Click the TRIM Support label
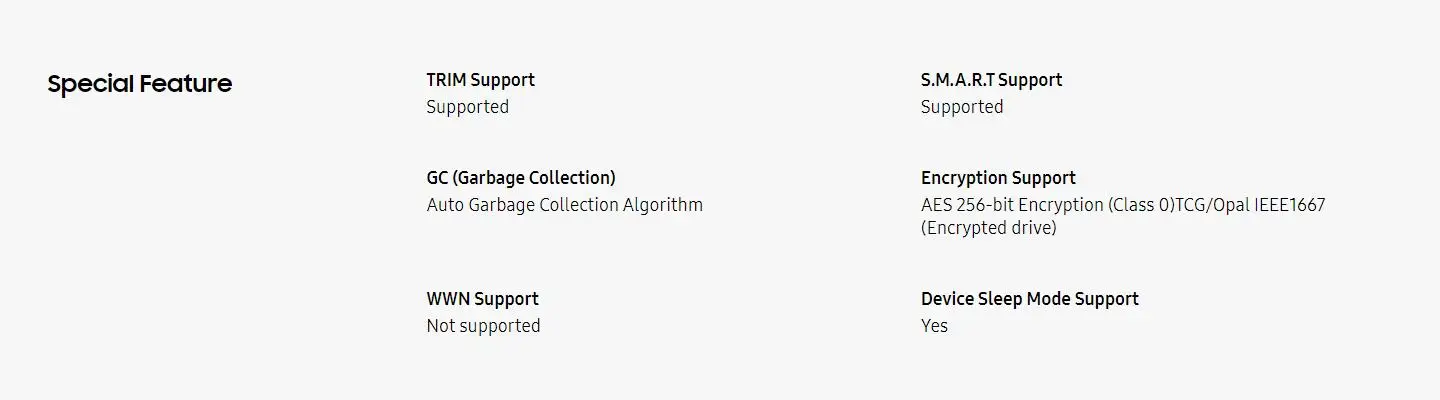This screenshot has width=1440, height=400. (x=480, y=80)
